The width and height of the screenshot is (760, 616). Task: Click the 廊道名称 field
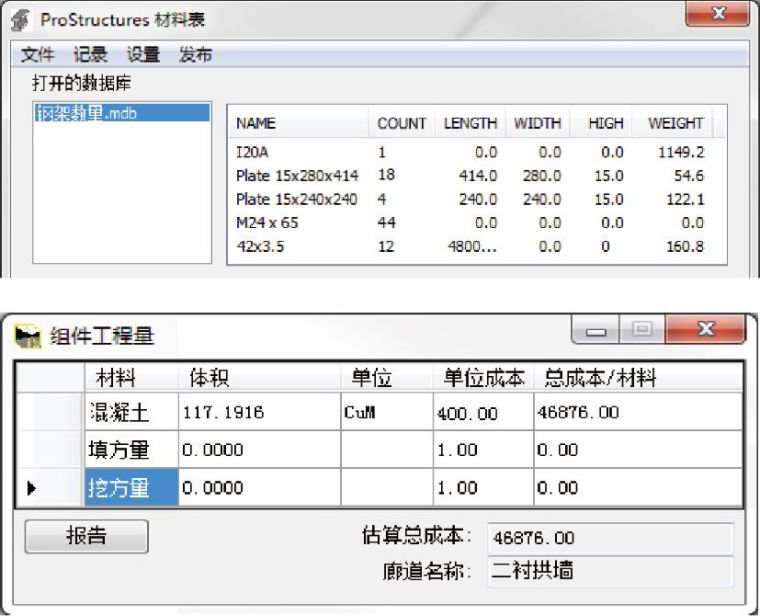pos(609,571)
